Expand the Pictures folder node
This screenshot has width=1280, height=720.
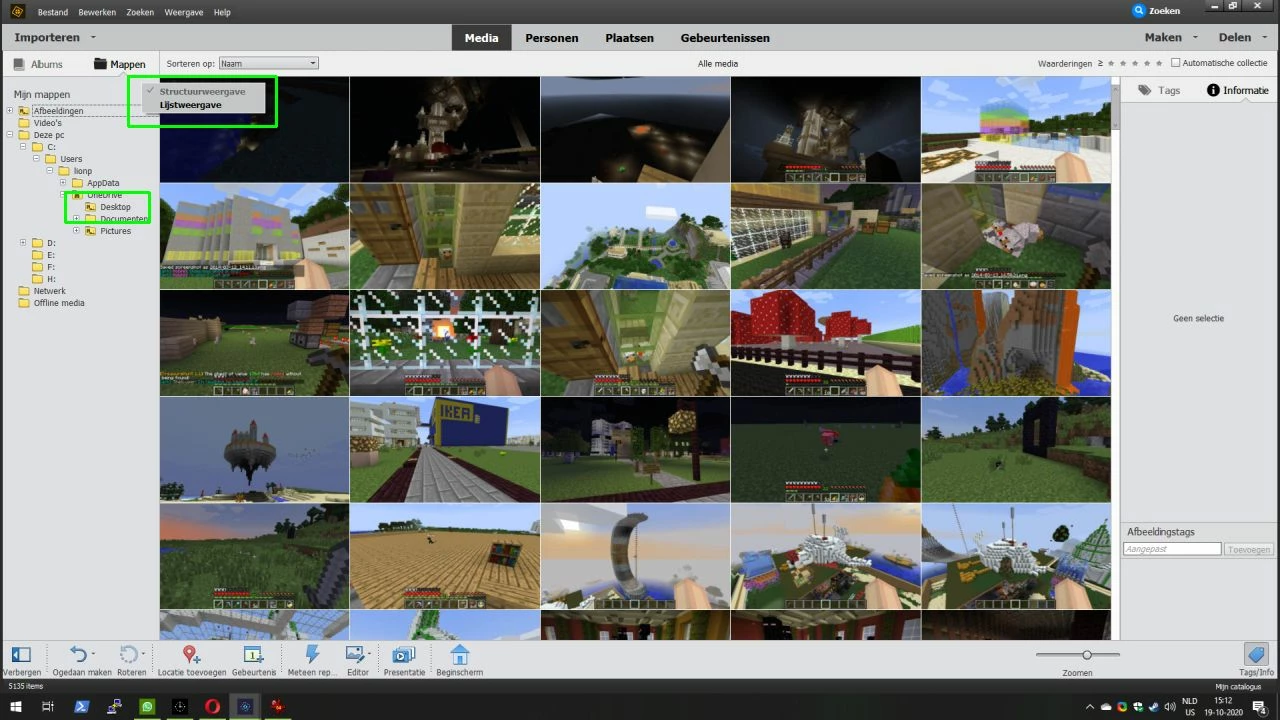(x=76, y=231)
